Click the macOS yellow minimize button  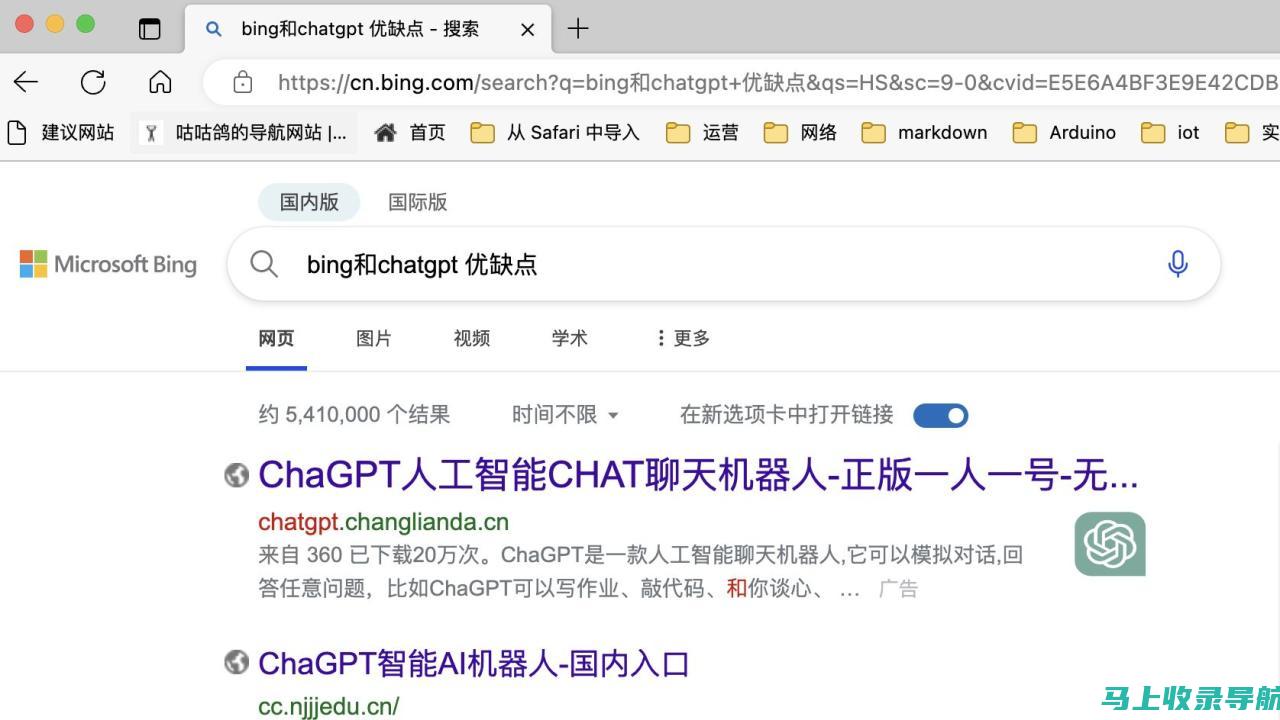coord(55,24)
